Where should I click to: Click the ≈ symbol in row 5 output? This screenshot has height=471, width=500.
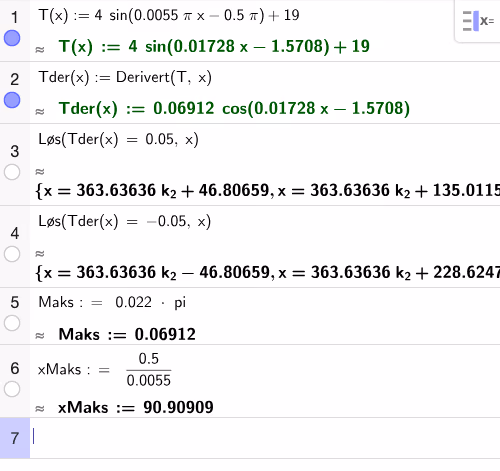(x=40, y=336)
